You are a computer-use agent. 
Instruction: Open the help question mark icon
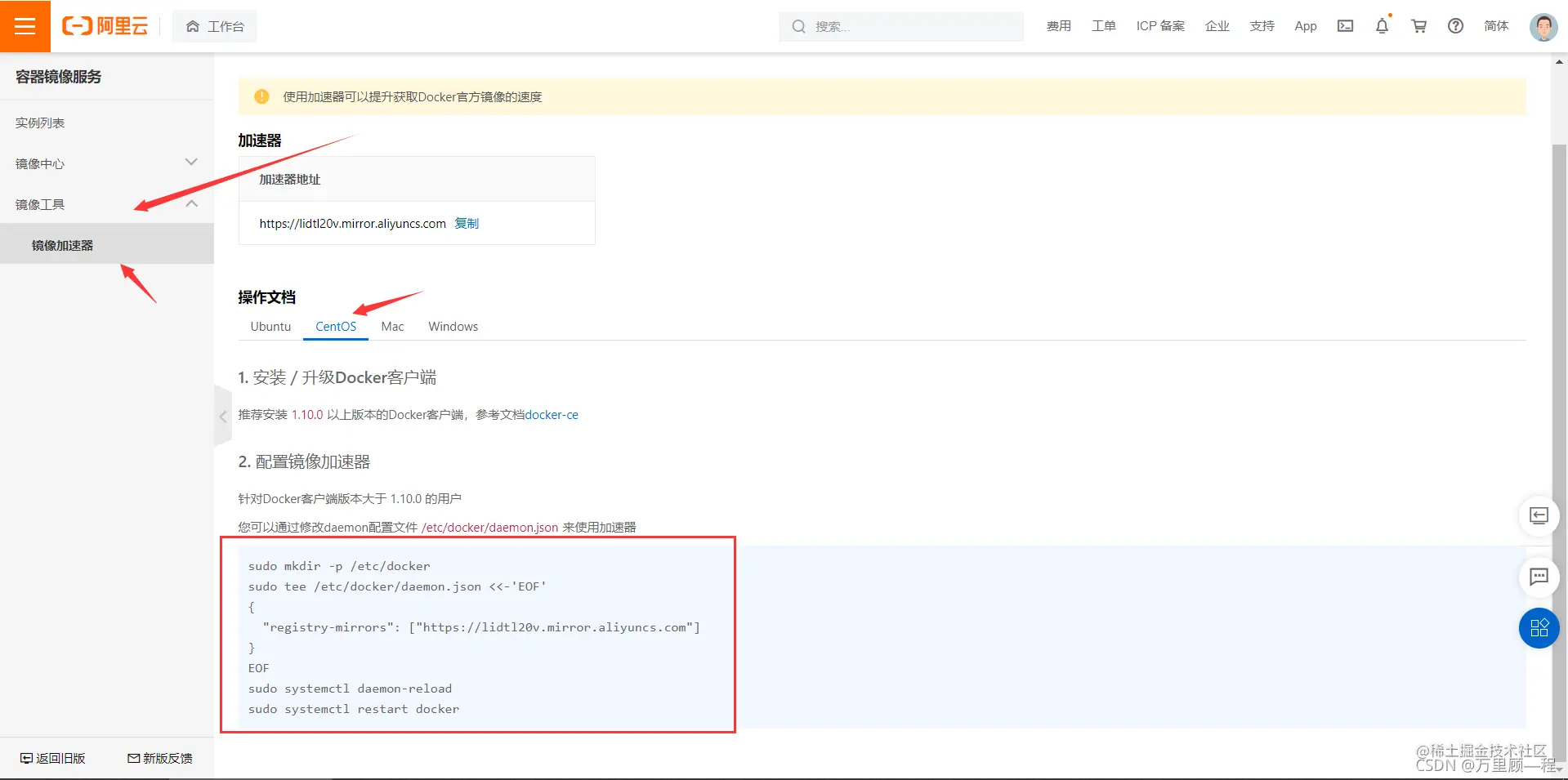coord(1455,26)
